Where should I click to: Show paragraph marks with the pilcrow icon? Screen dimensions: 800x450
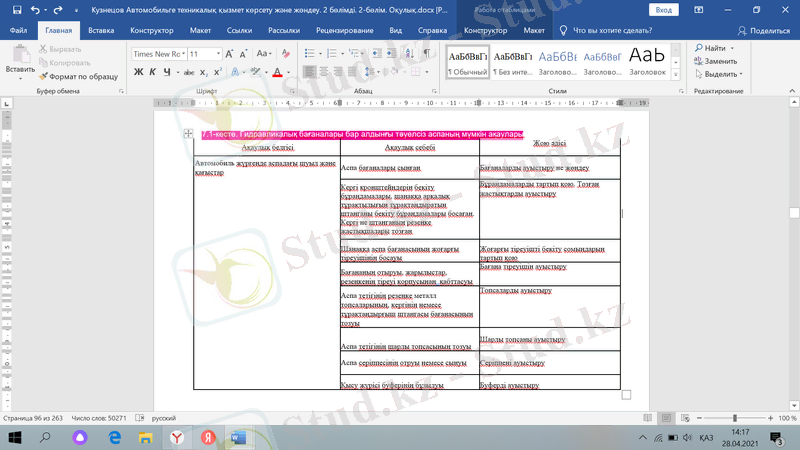pos(427,54)
